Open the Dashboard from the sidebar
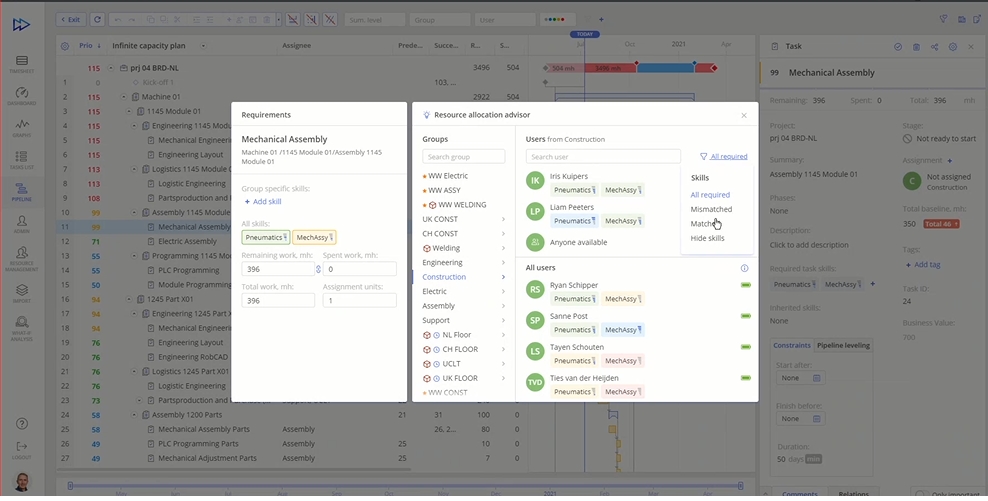Screen dimensions: 988x501 coord(21,95)
